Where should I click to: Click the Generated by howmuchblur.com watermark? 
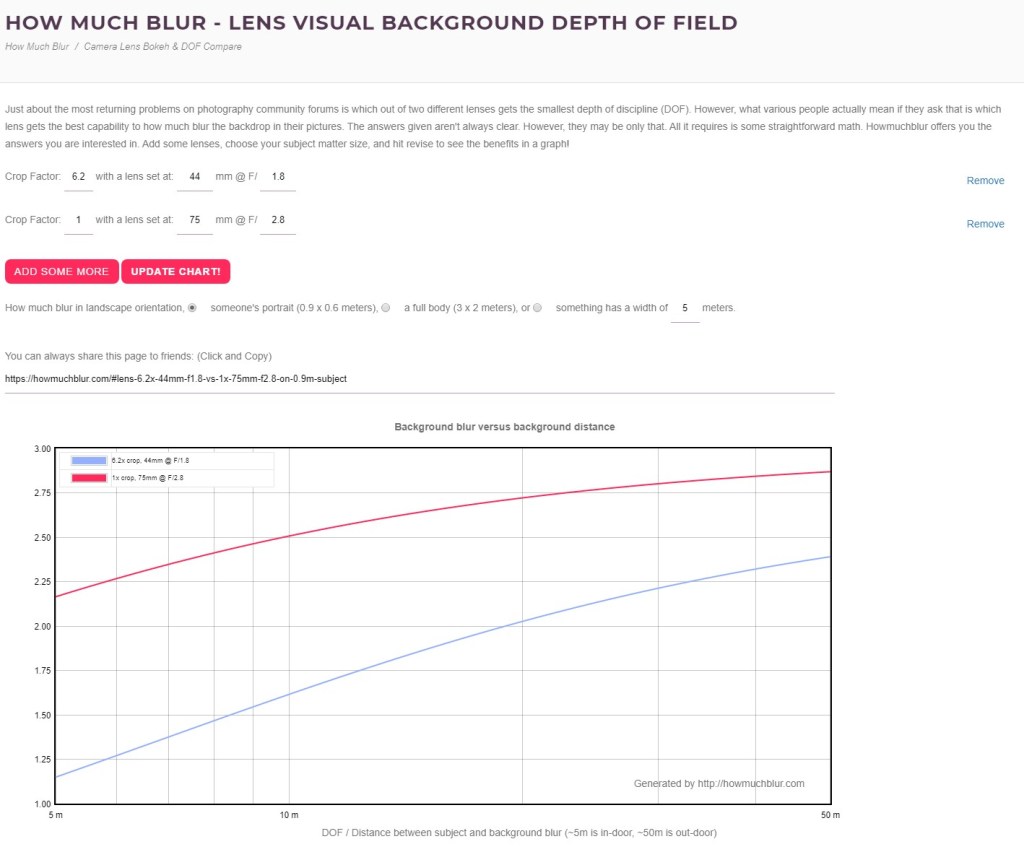719,784
